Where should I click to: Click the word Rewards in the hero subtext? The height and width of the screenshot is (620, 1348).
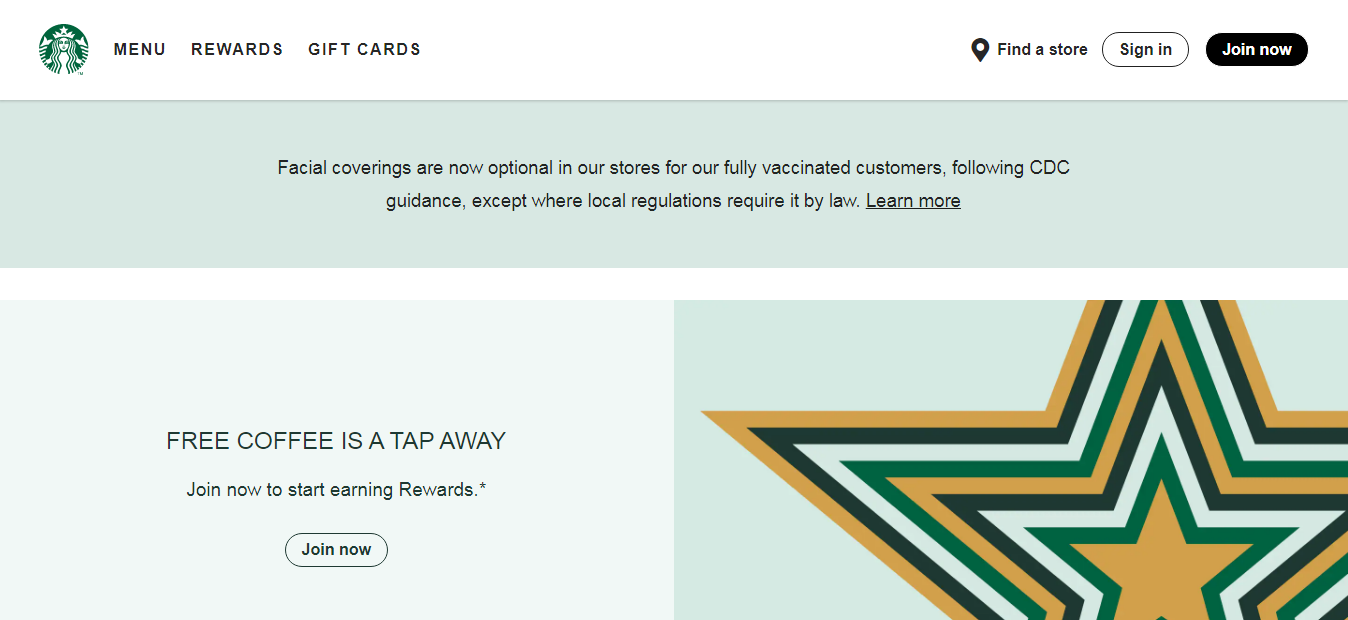tap(438, 490)
